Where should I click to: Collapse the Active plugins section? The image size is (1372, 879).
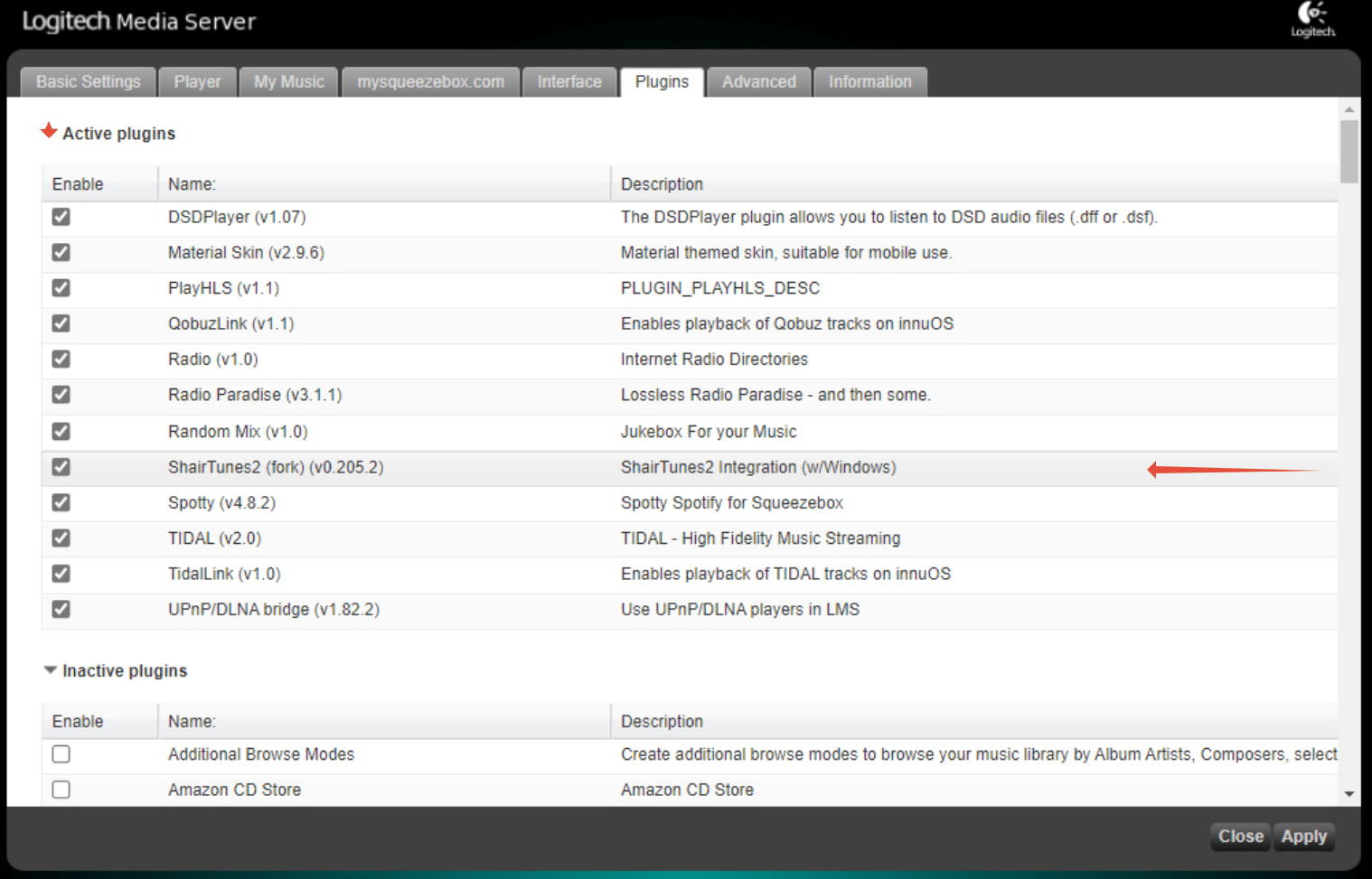pos(49,132)
